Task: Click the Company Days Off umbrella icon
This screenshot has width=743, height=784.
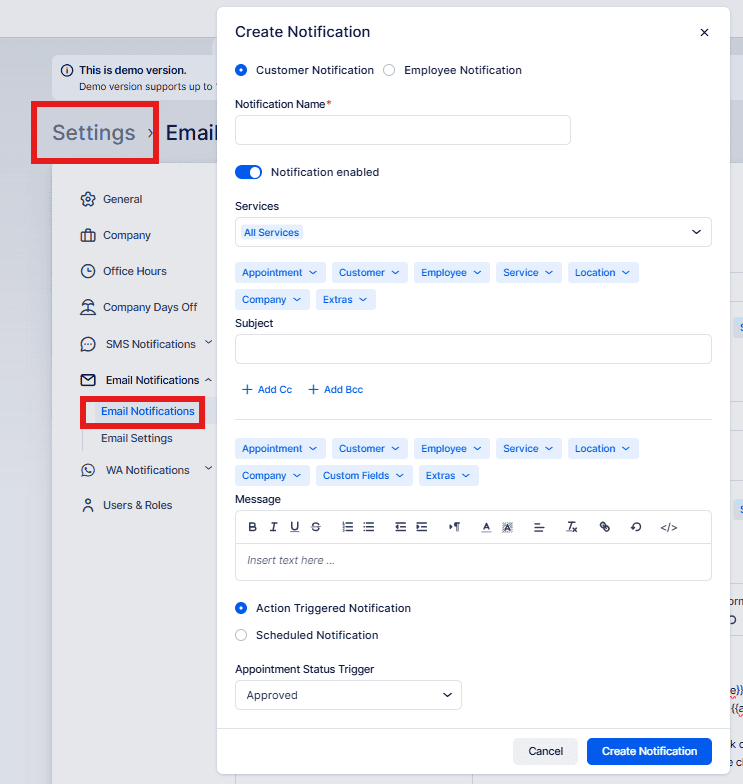Action: point(88,307)
